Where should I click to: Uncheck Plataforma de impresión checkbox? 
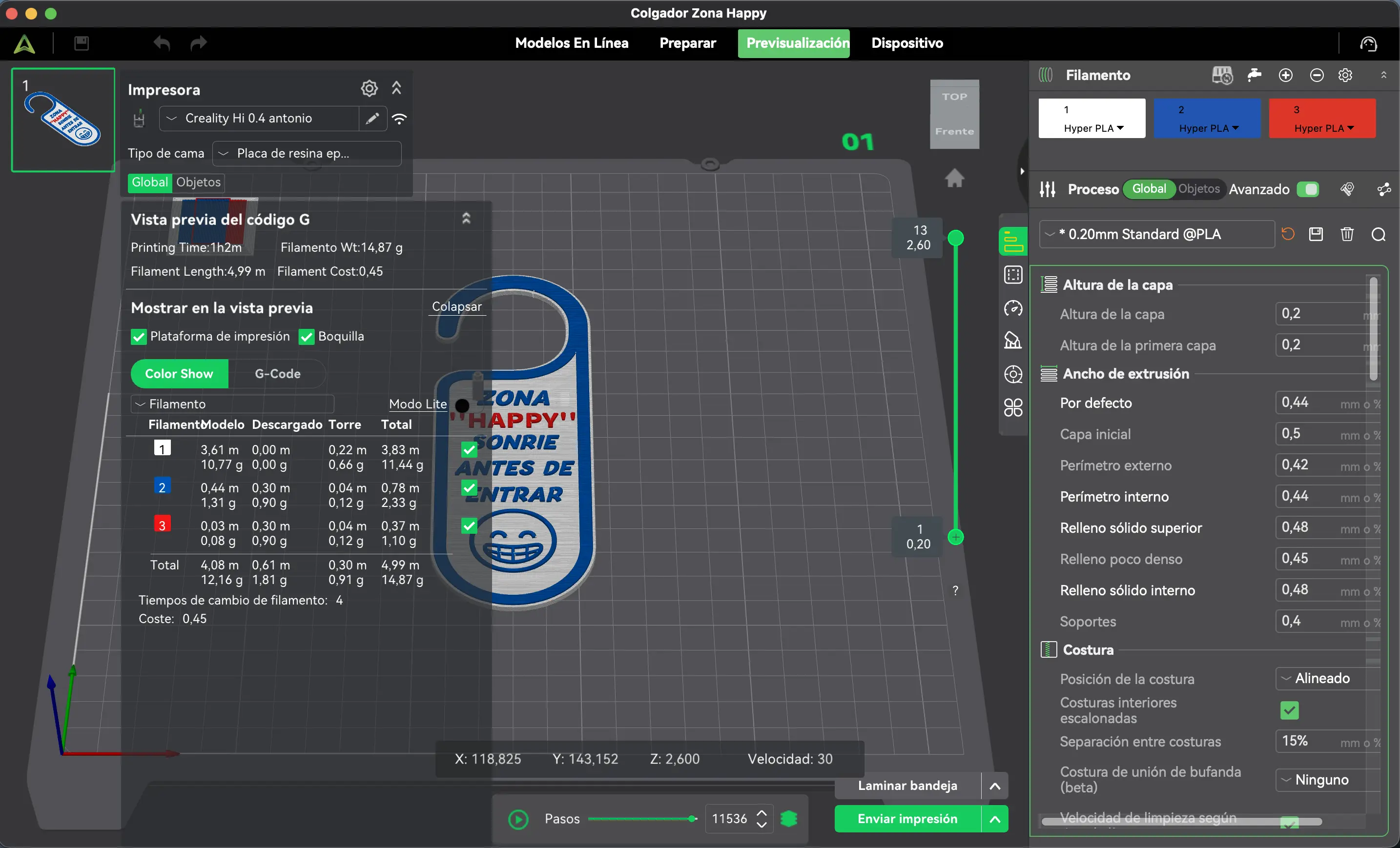point(138,337)
